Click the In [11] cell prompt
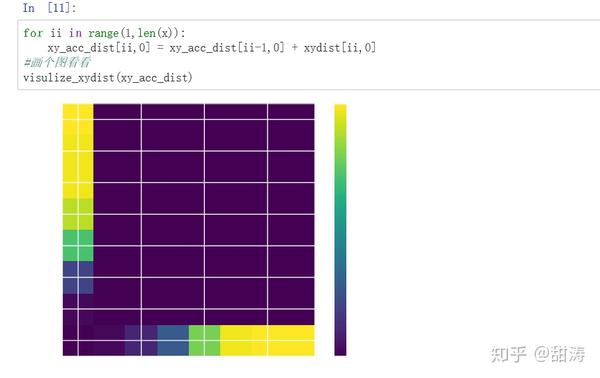600x378 pixels. pyautogui.click(x=49, y=8)
